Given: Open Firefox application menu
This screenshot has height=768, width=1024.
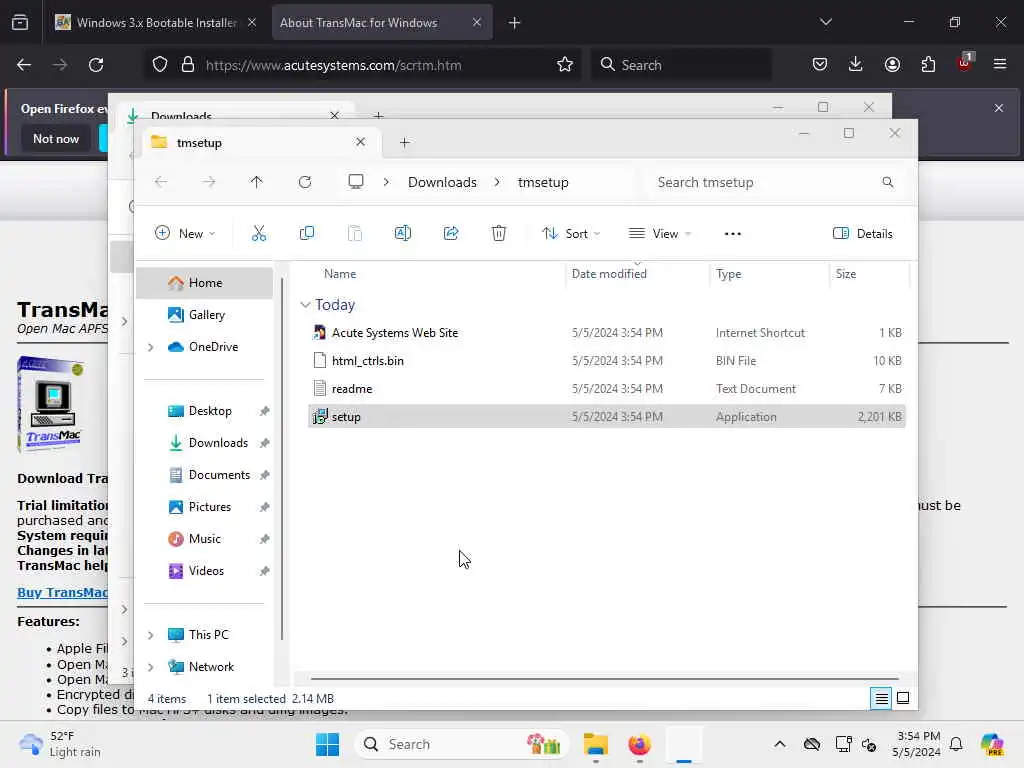Looking at the screenshot, I should click(999, 64).
